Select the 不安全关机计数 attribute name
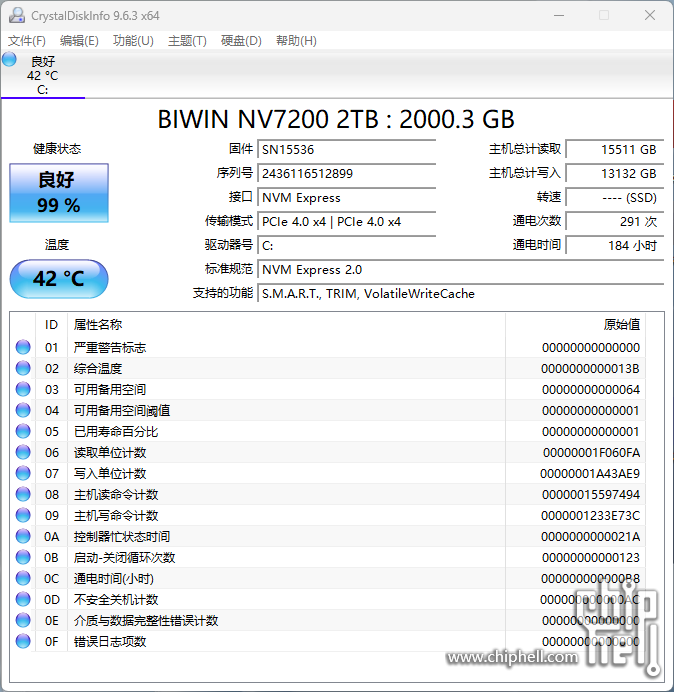This screenshot has width=674, height=692. [116, 599]
